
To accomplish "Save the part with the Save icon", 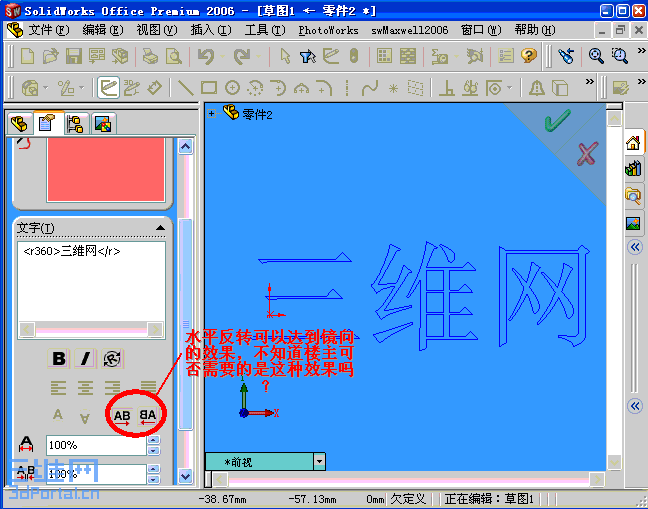I will tap(74, 56).
